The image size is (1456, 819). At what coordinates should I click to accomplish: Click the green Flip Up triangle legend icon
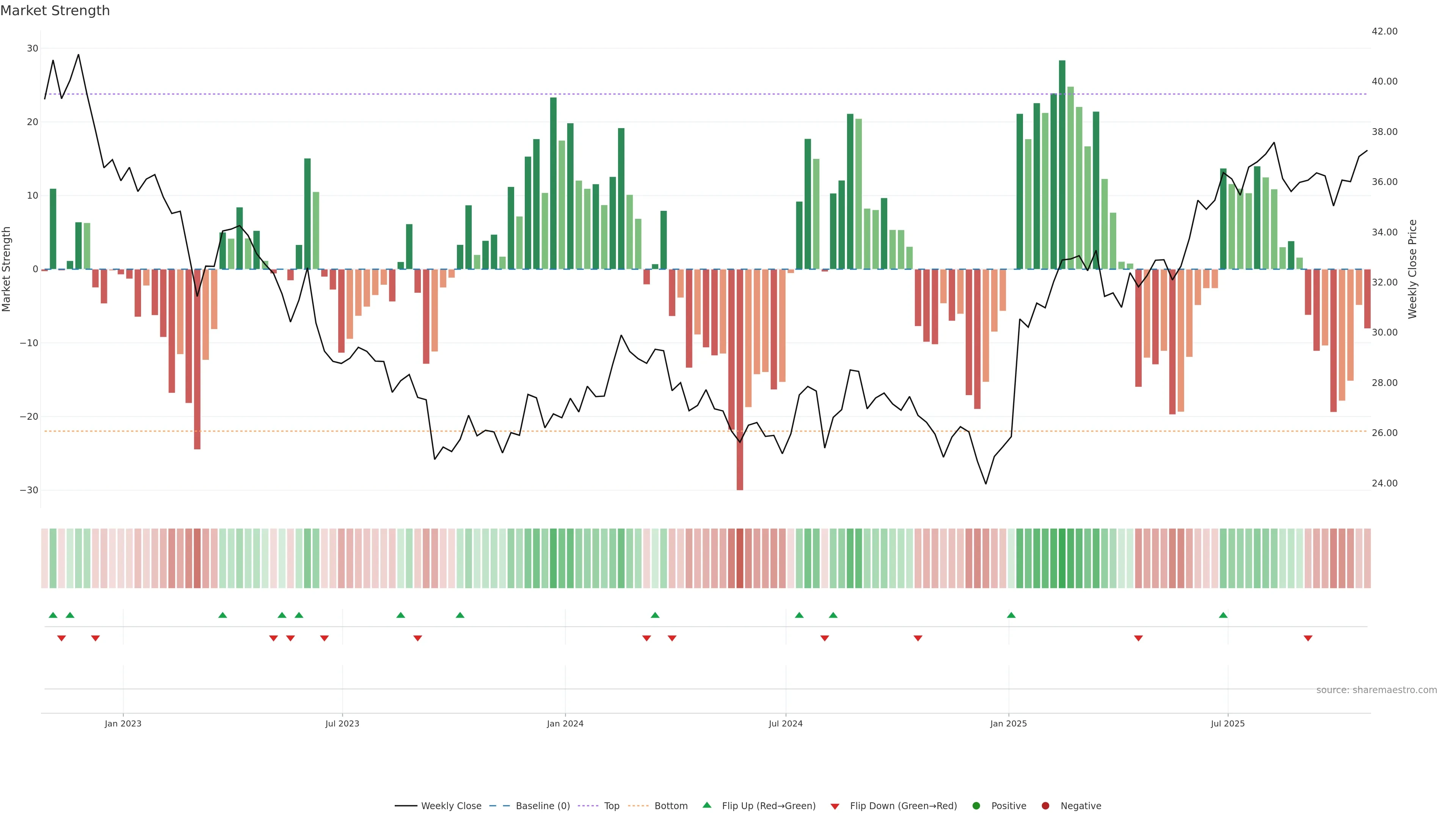[x=706, y=805]
